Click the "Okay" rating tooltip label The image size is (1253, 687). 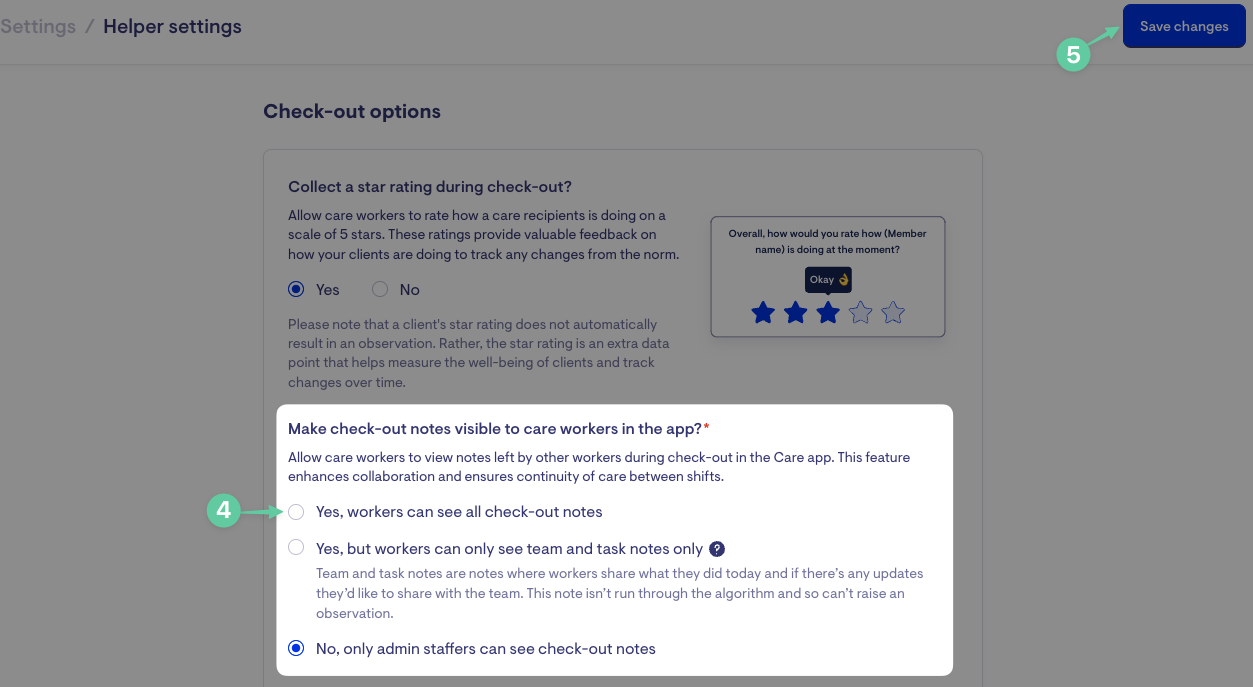point(828,280)
